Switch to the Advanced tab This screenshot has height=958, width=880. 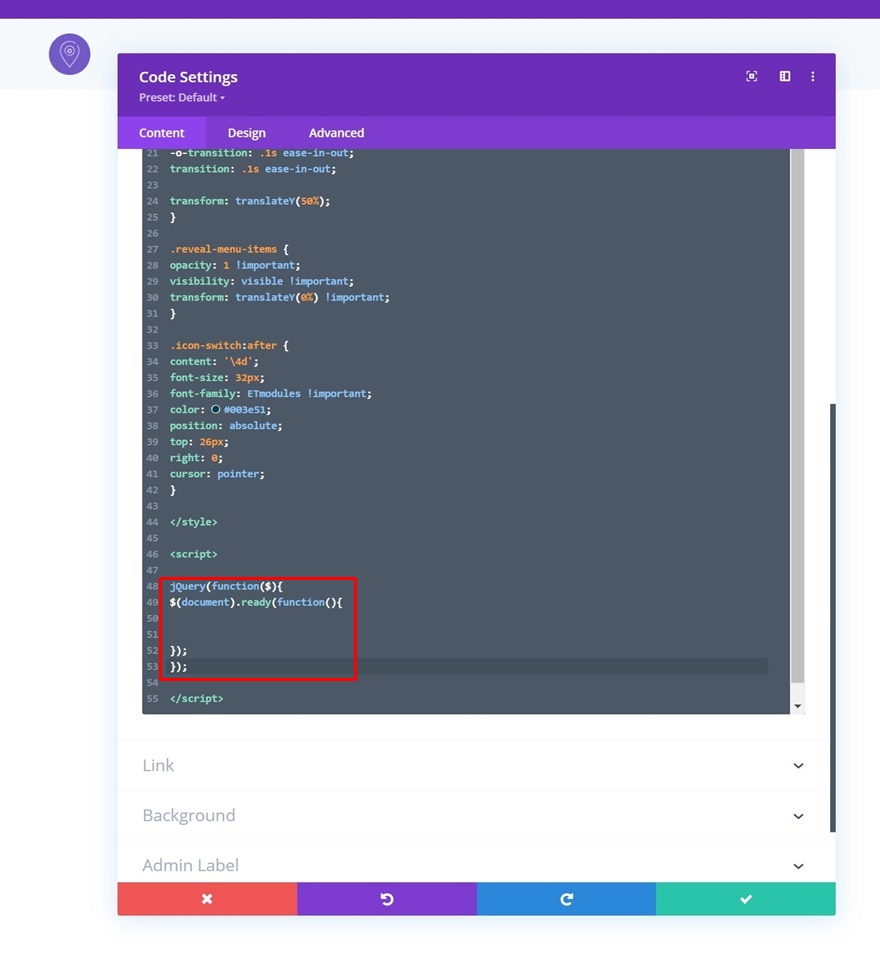coord(336,133)
